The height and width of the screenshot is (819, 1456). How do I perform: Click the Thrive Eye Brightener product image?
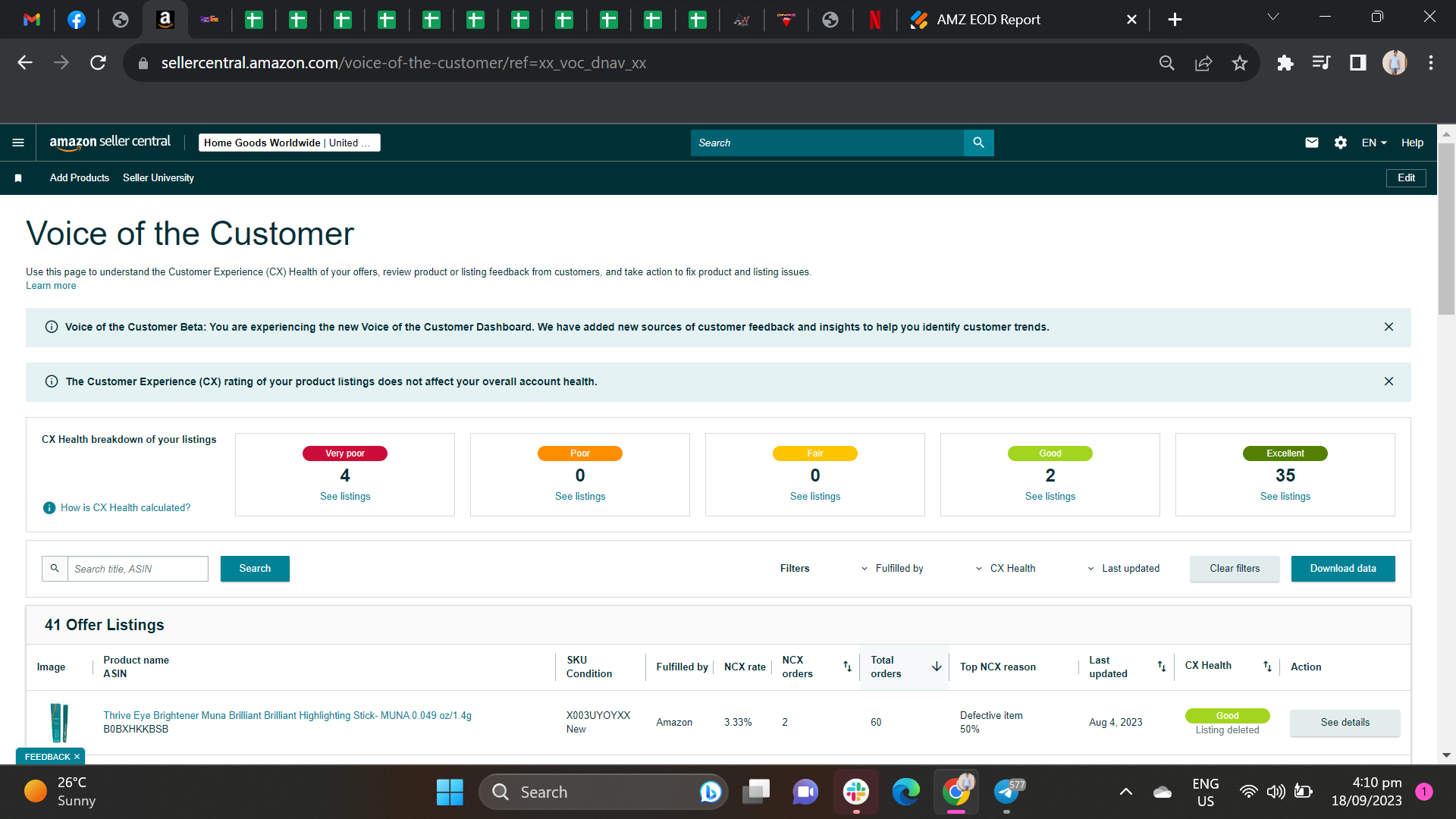(x=59, y=723)
